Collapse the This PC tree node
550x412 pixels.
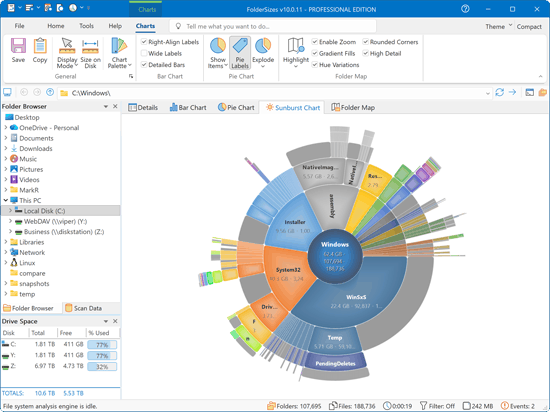(6, 200)
